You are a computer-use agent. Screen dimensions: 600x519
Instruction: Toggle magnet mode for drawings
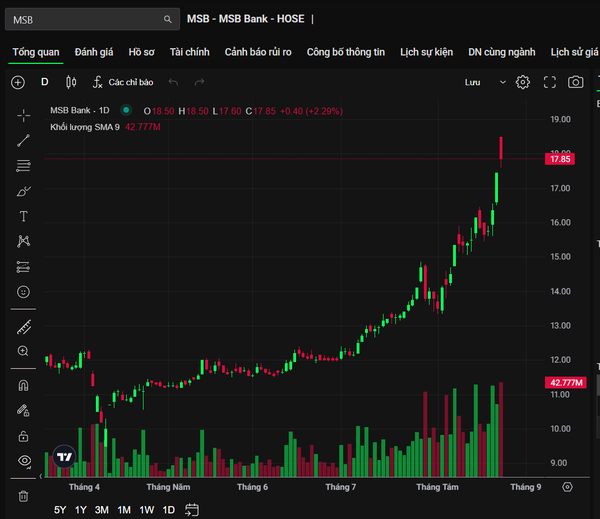pyautogui.click(x=23, y=385)
